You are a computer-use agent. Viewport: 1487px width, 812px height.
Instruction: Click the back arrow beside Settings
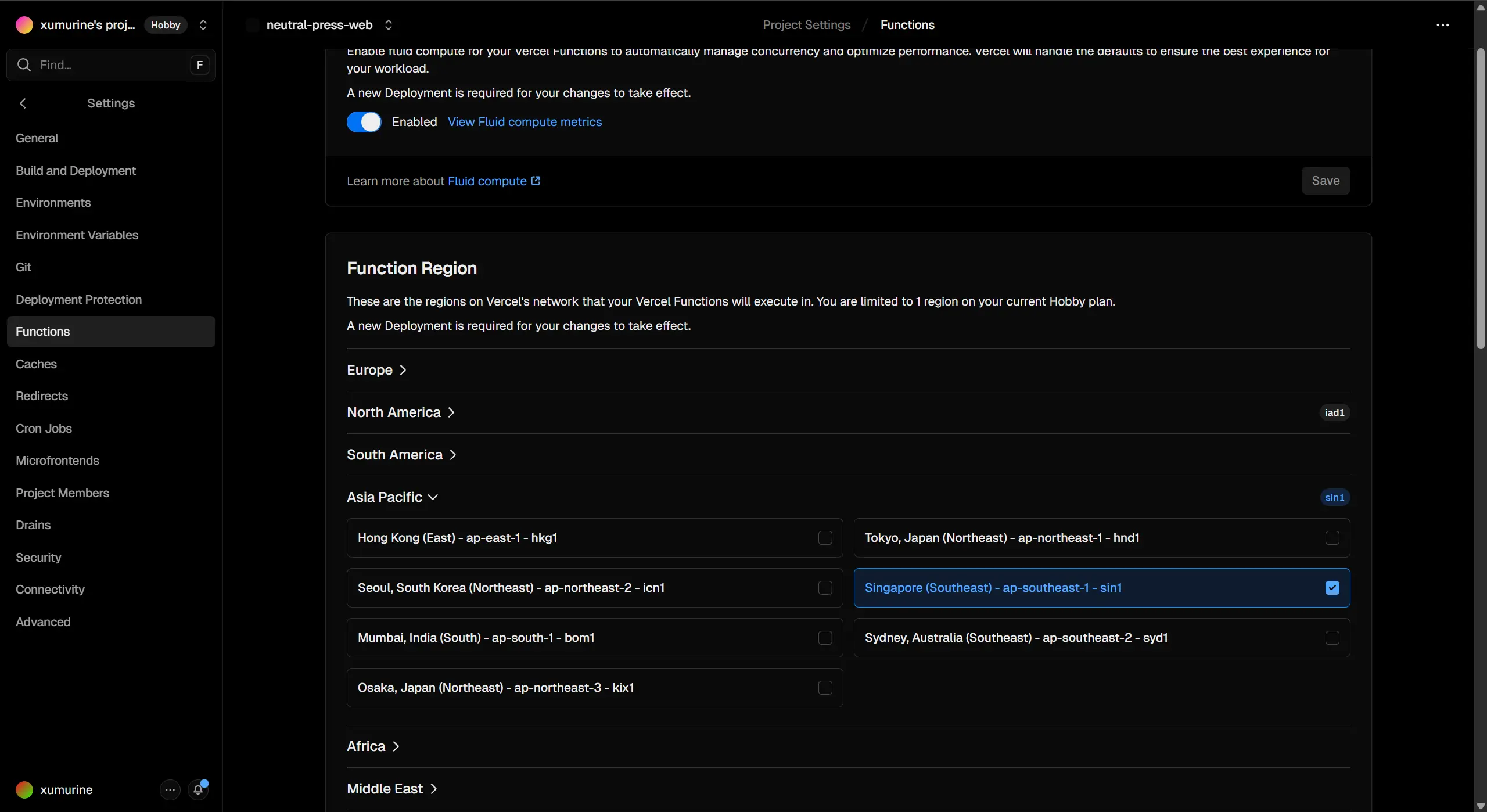[x=23, y=103]
